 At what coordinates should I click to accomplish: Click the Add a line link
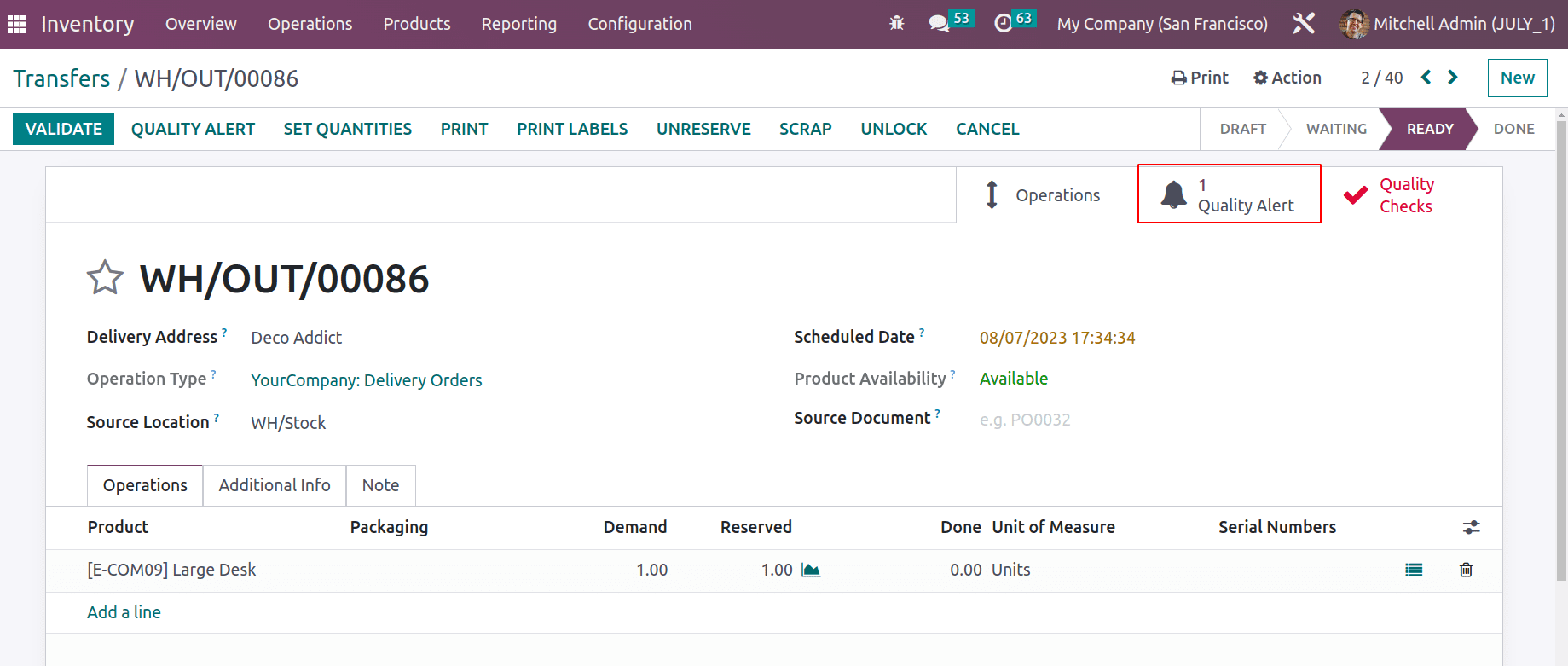click(124, 612)
